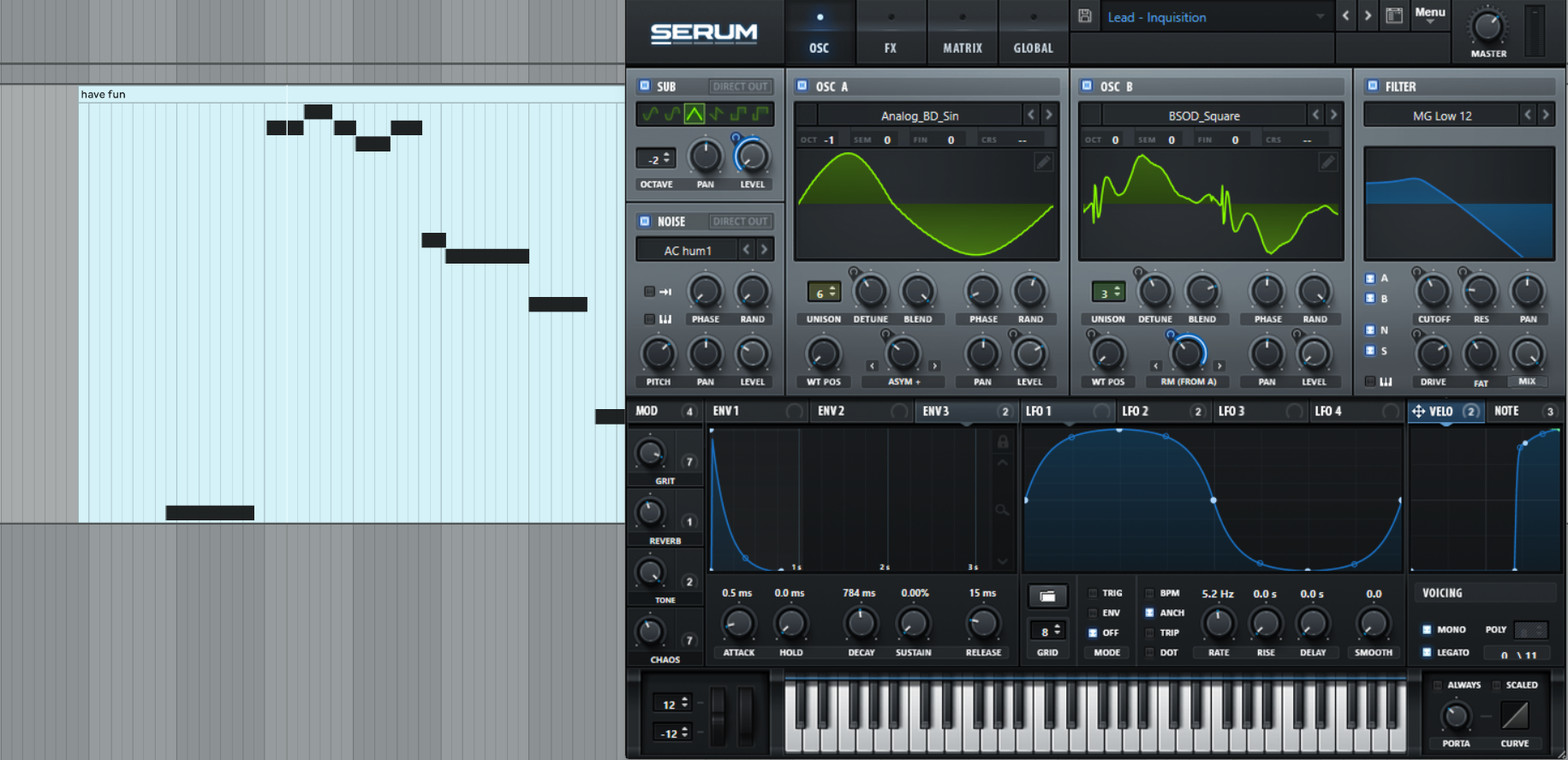Toggle the NOISE oscillator on/off

point(645,221)
